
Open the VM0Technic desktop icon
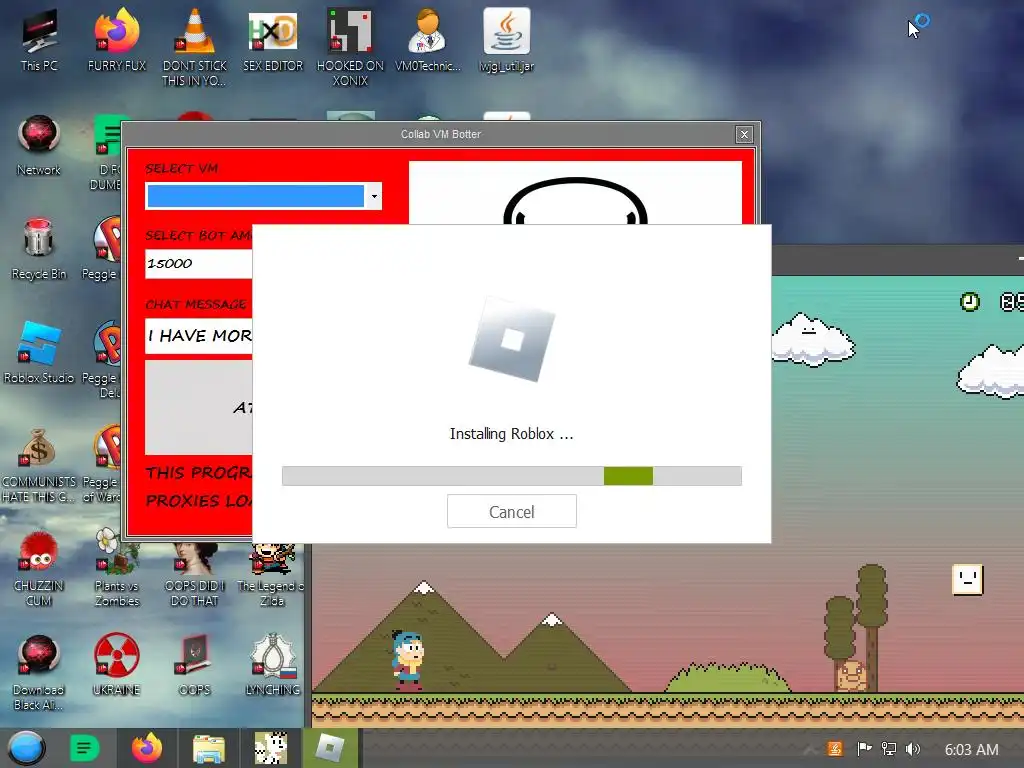click(x=428, y=40)
